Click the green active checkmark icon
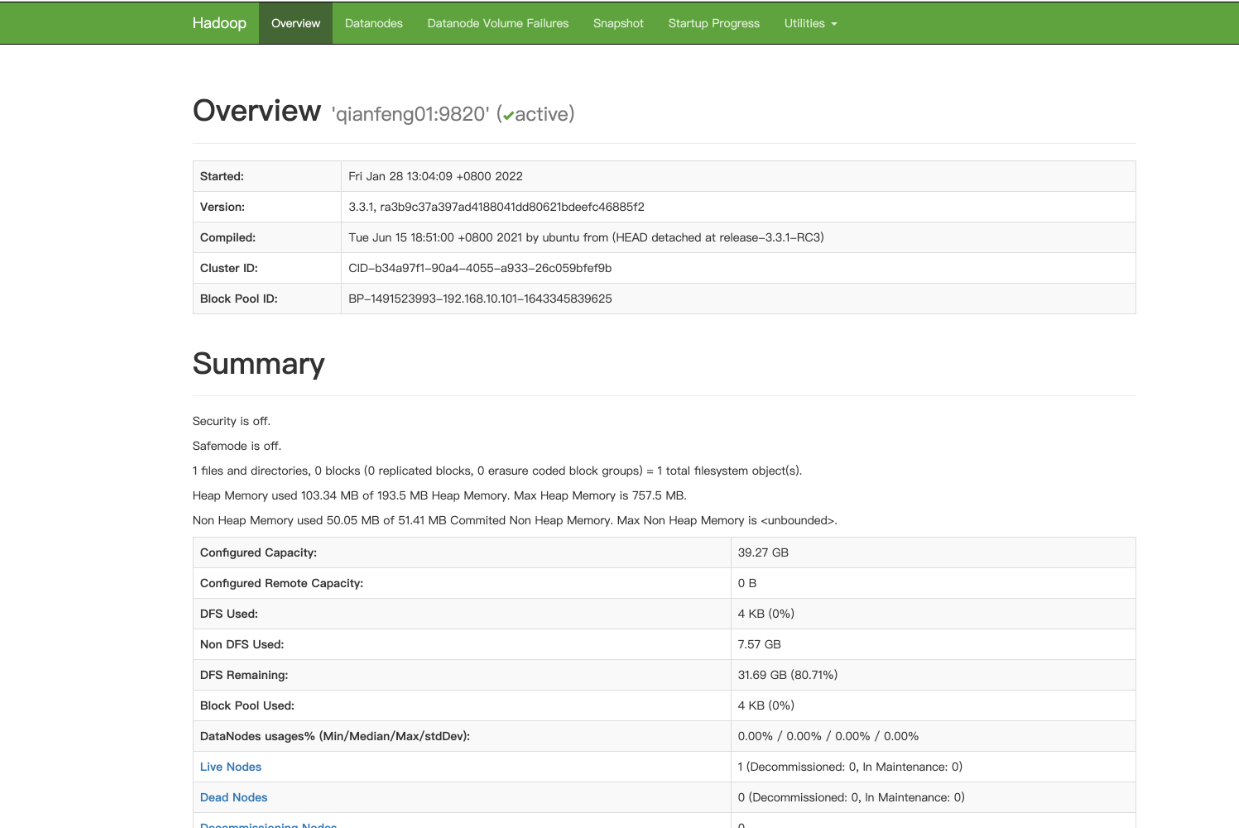This screenshot has height=828, width=1239. (x=508, y=116)
